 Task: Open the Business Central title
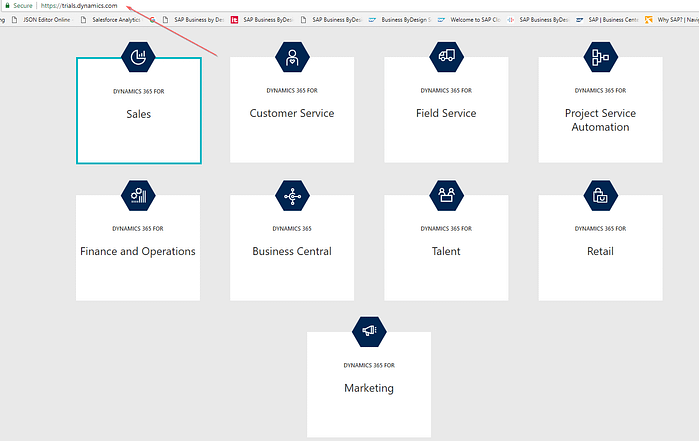pos(292,251)
